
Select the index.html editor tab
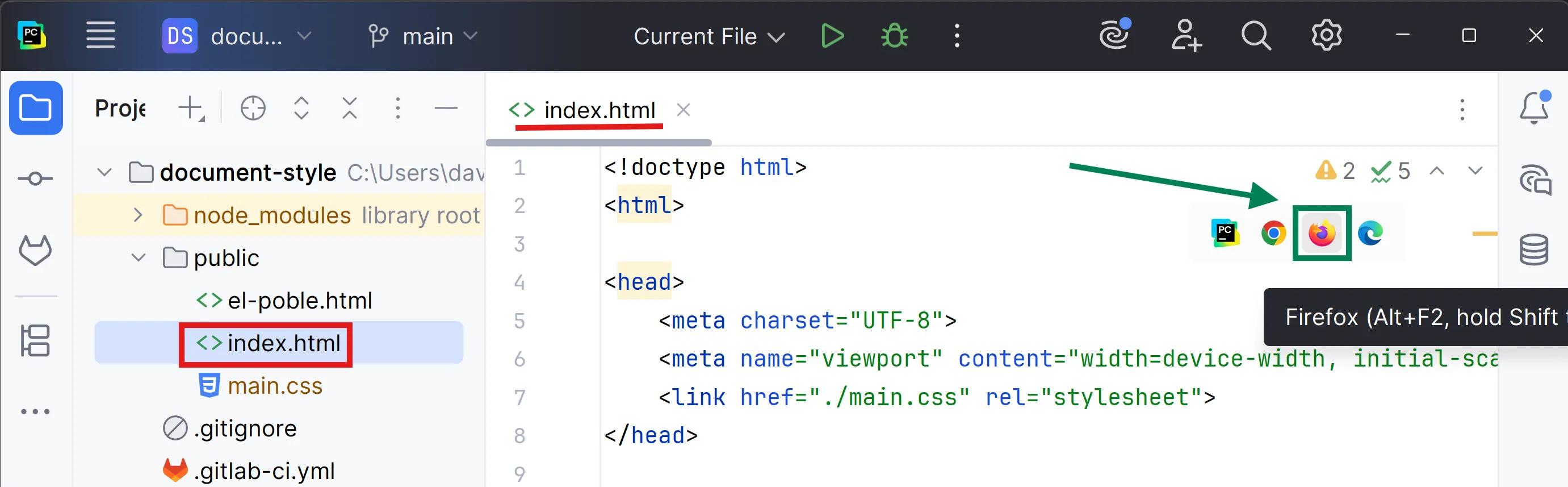tap(599, 110)
